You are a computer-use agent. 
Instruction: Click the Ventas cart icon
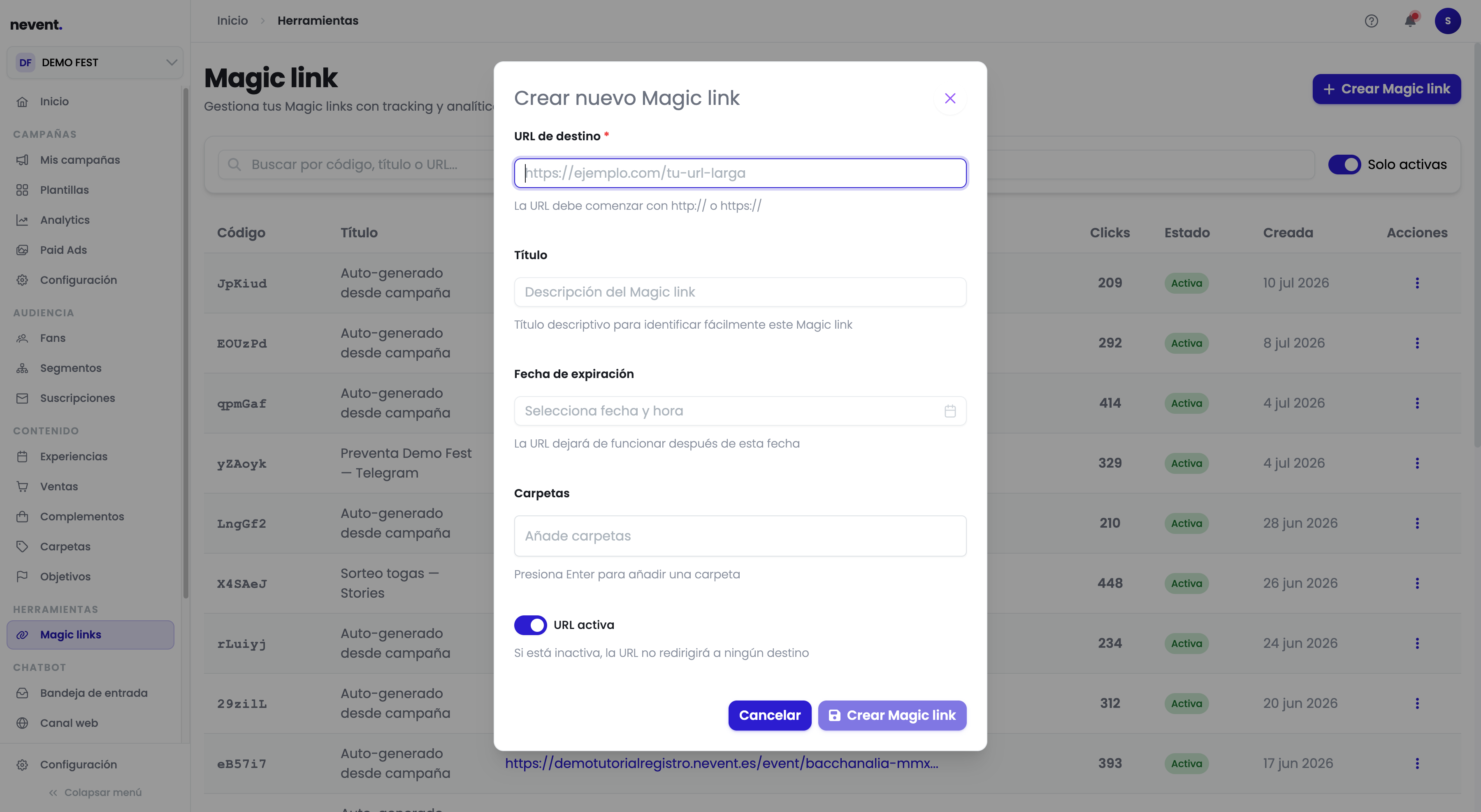pyautogui.click(x=23, y=487)
